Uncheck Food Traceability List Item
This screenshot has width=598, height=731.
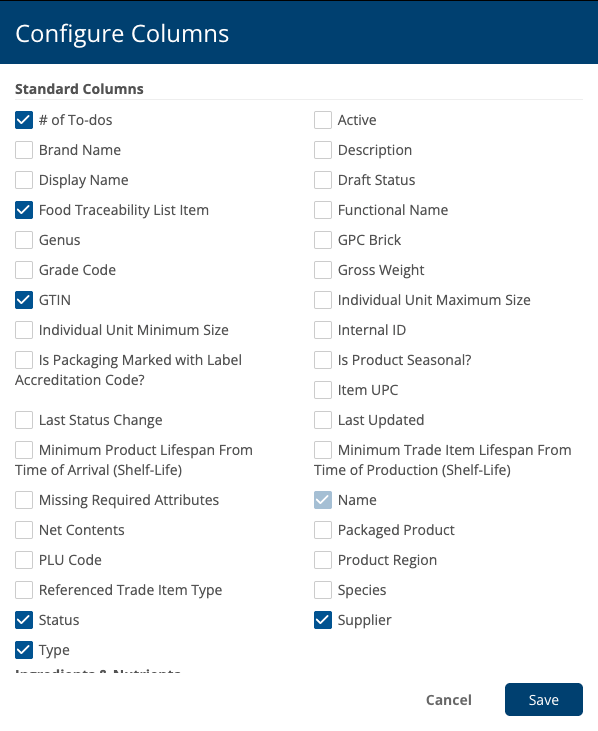click(x=24, y=210)
